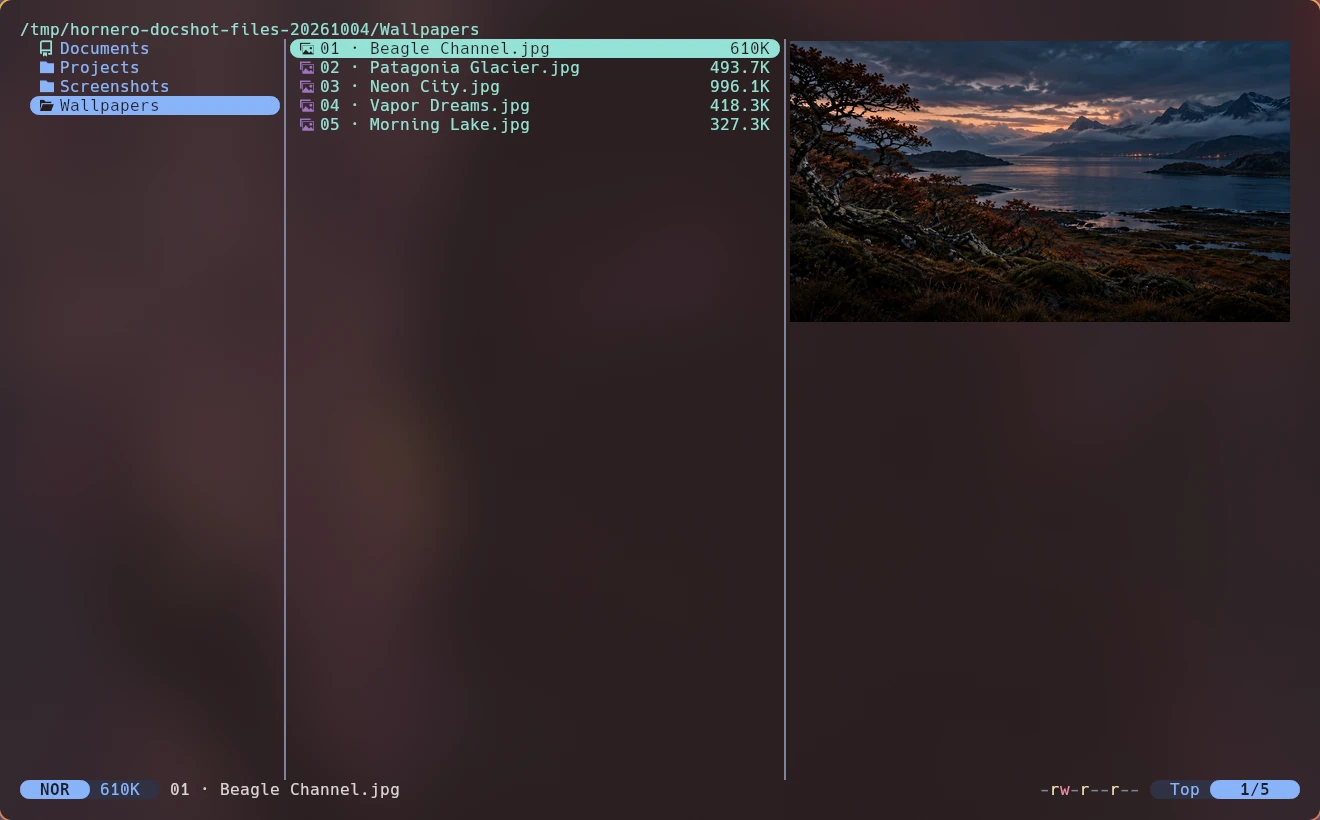Click the current path at the top

click(x=250, y=29)
